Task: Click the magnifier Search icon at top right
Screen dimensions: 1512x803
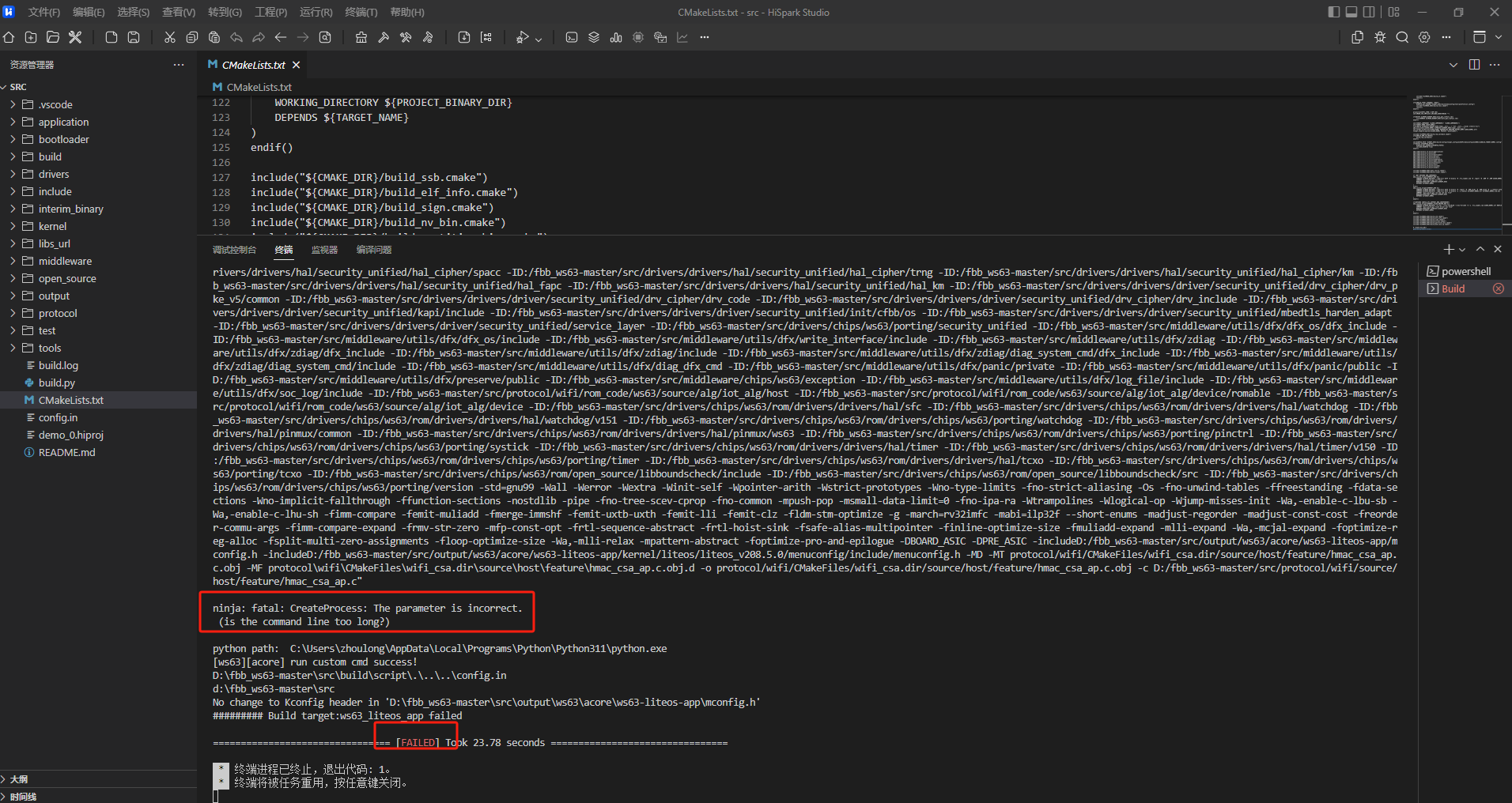Action: (x=1402, y=37)
